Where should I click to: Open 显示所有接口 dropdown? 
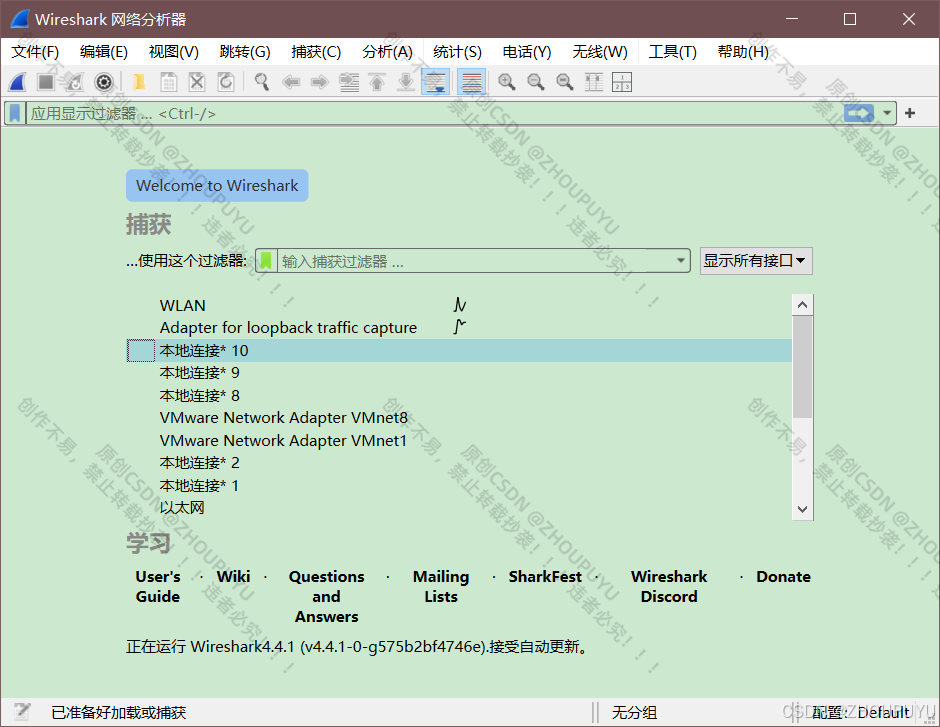pyautogui.click(x=756, y=261)
